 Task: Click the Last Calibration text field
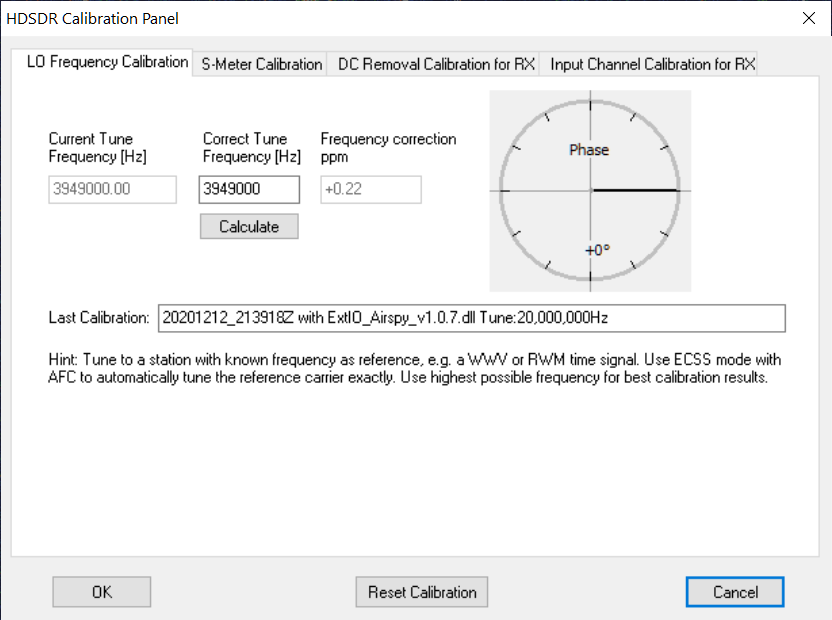(471, 318)
